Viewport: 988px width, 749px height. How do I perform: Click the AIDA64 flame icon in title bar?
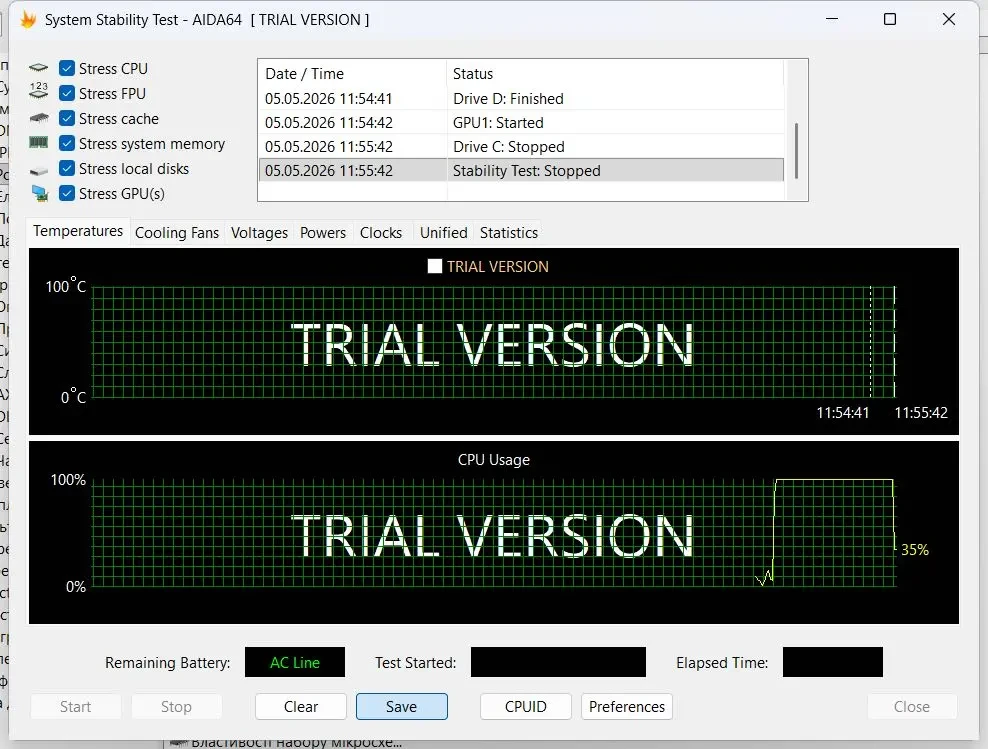pyautogui.click(x=28, y=20)
